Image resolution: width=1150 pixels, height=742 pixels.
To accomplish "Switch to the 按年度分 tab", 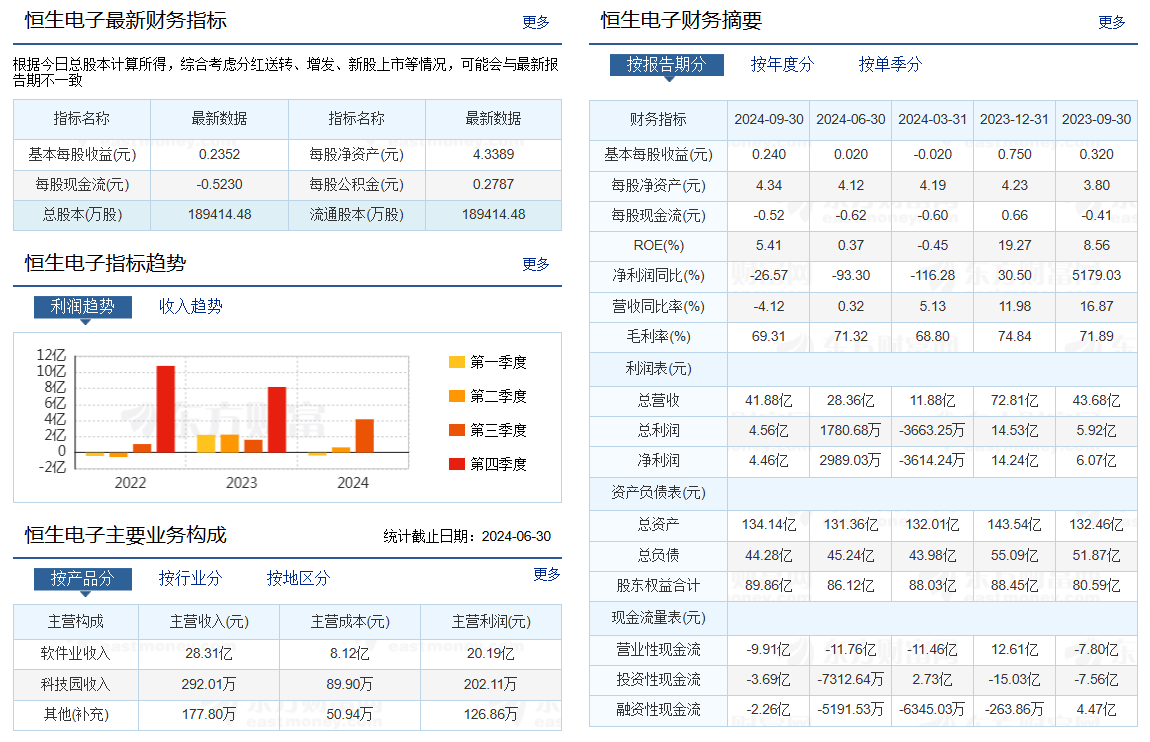I will pos(782,65).
